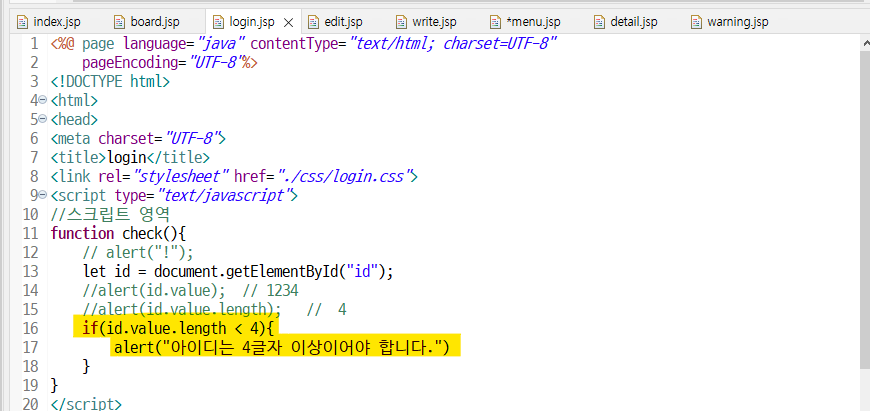Click the "function check(){" line
This screenshot has height=411, width=870.
(118, 234)
